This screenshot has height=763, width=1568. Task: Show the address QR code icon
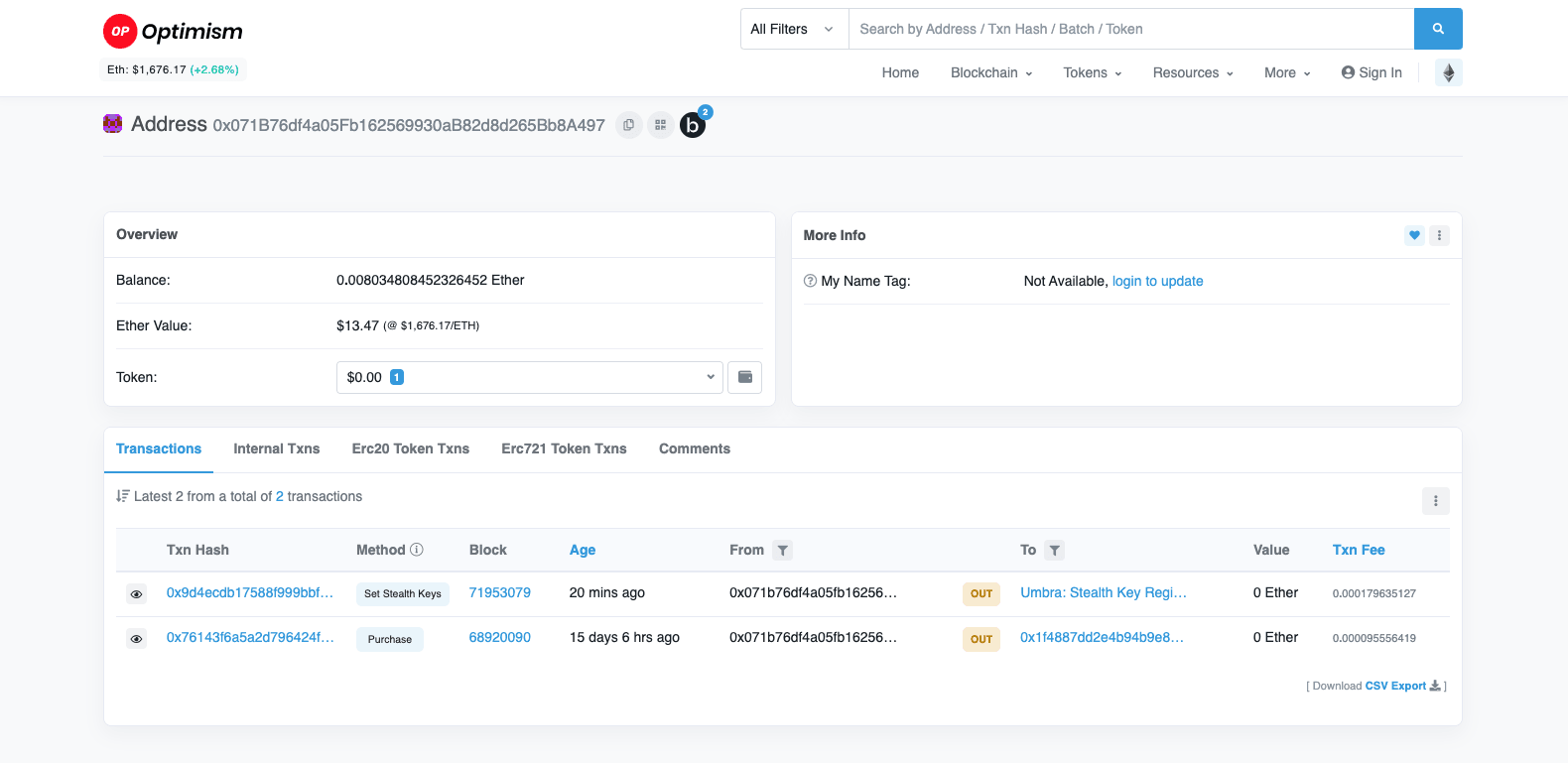point(660,125)
